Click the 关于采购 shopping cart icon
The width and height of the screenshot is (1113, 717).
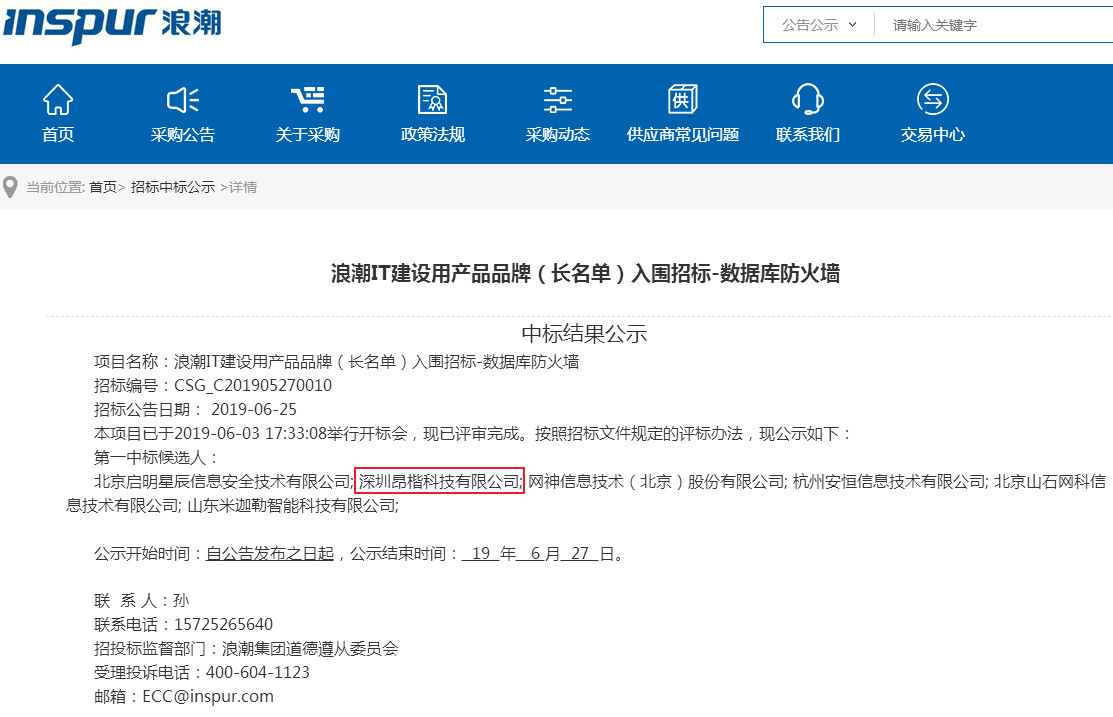307,100
